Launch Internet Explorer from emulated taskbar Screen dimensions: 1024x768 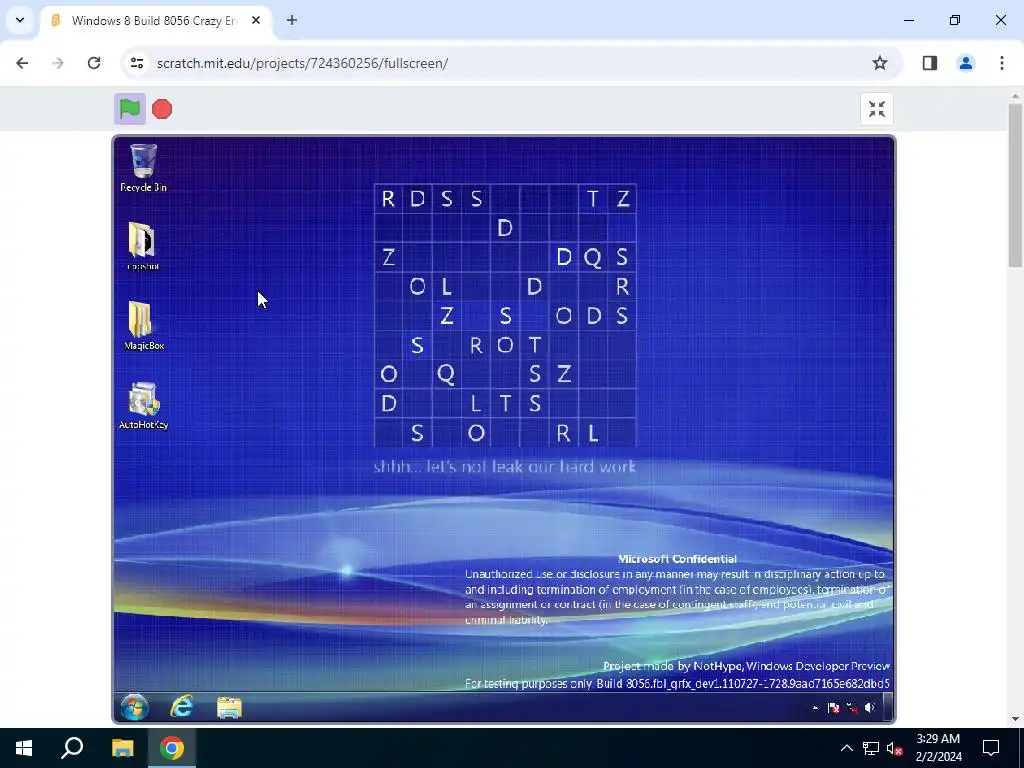pos(182,707)
